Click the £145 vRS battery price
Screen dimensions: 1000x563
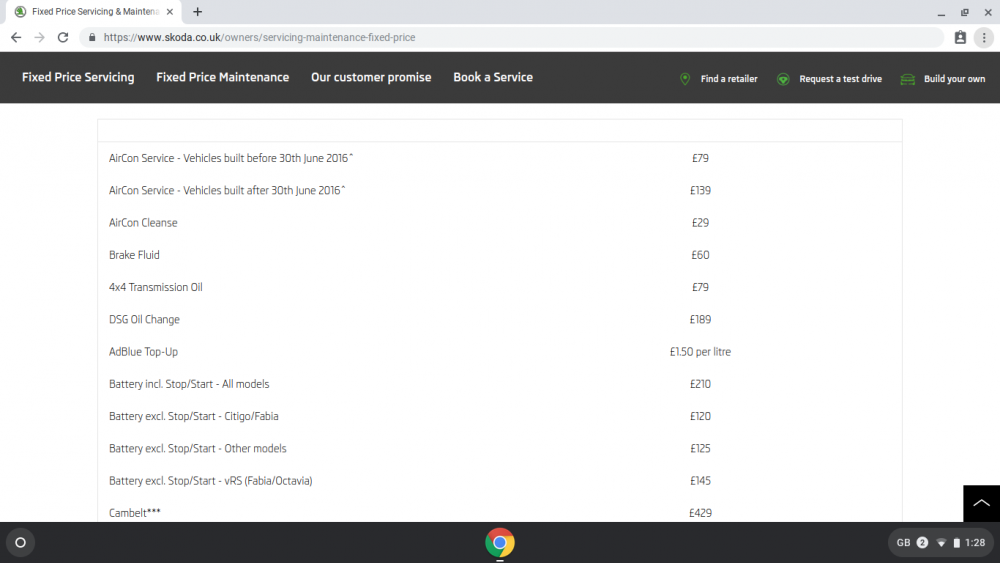tap(700, 481)
